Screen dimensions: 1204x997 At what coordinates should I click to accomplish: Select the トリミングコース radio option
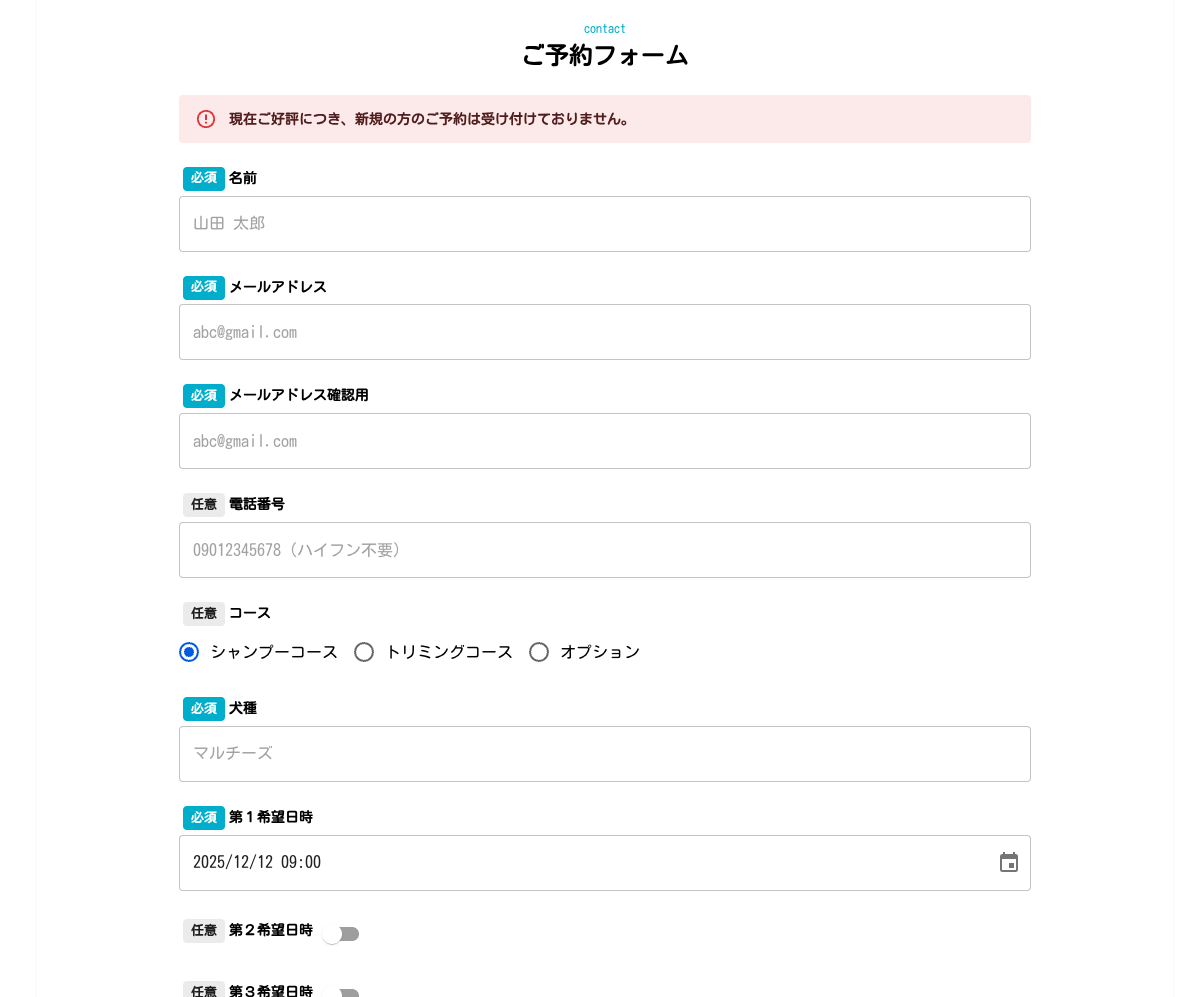[x=364, y=652]
